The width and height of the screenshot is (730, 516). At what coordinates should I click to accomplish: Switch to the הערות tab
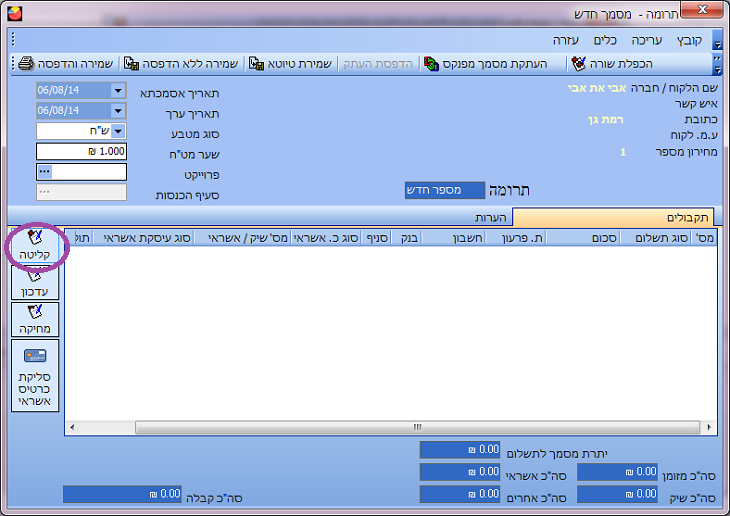491,217
